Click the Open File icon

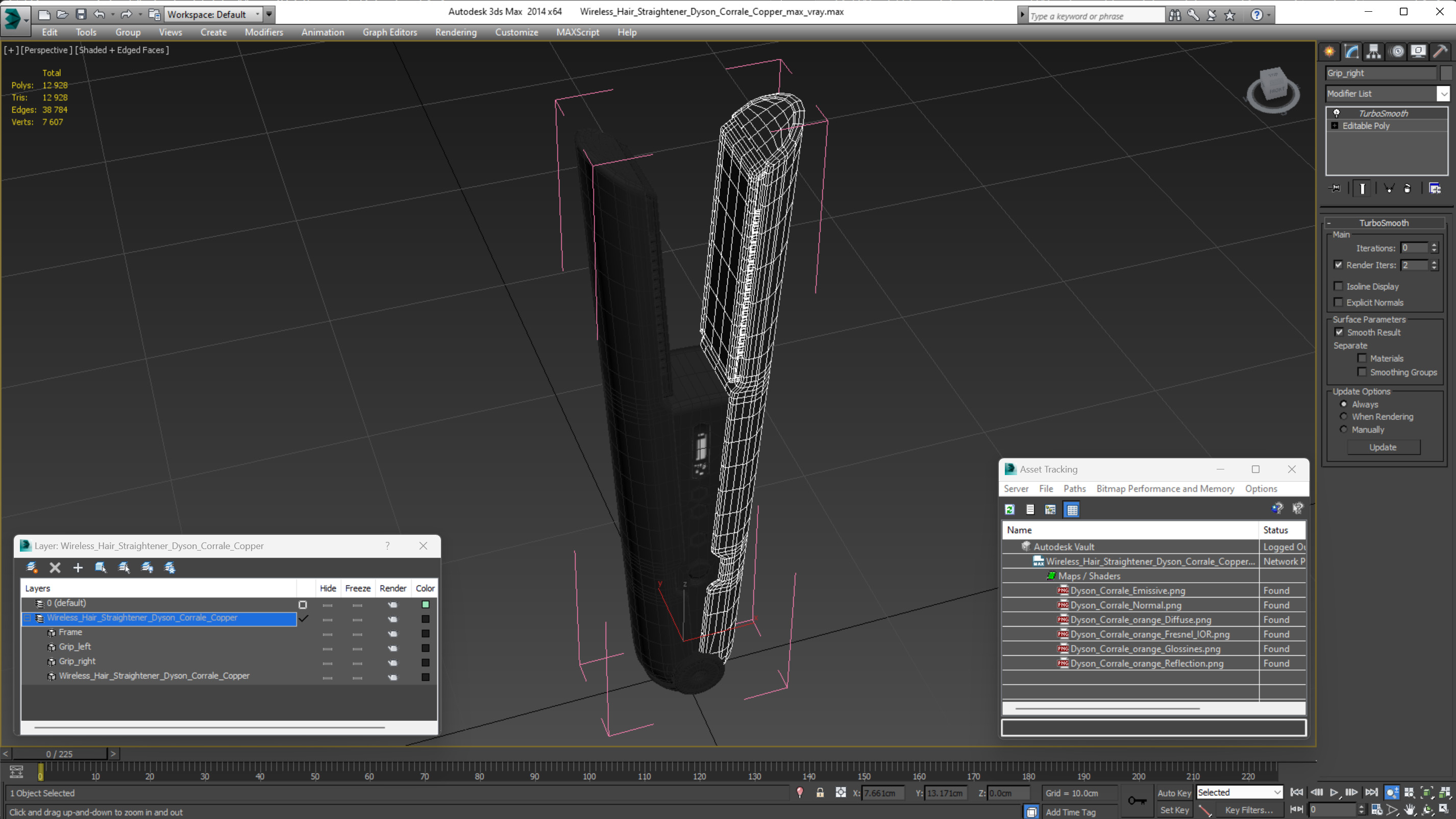(62, 14)
